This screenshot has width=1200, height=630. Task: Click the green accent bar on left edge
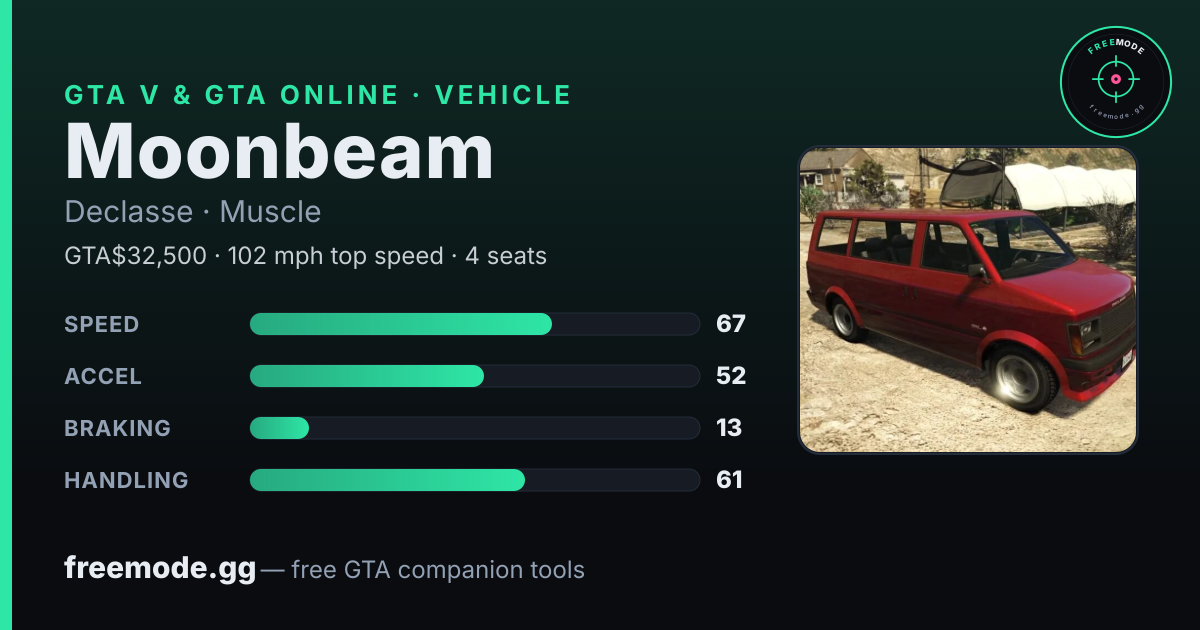5,315
